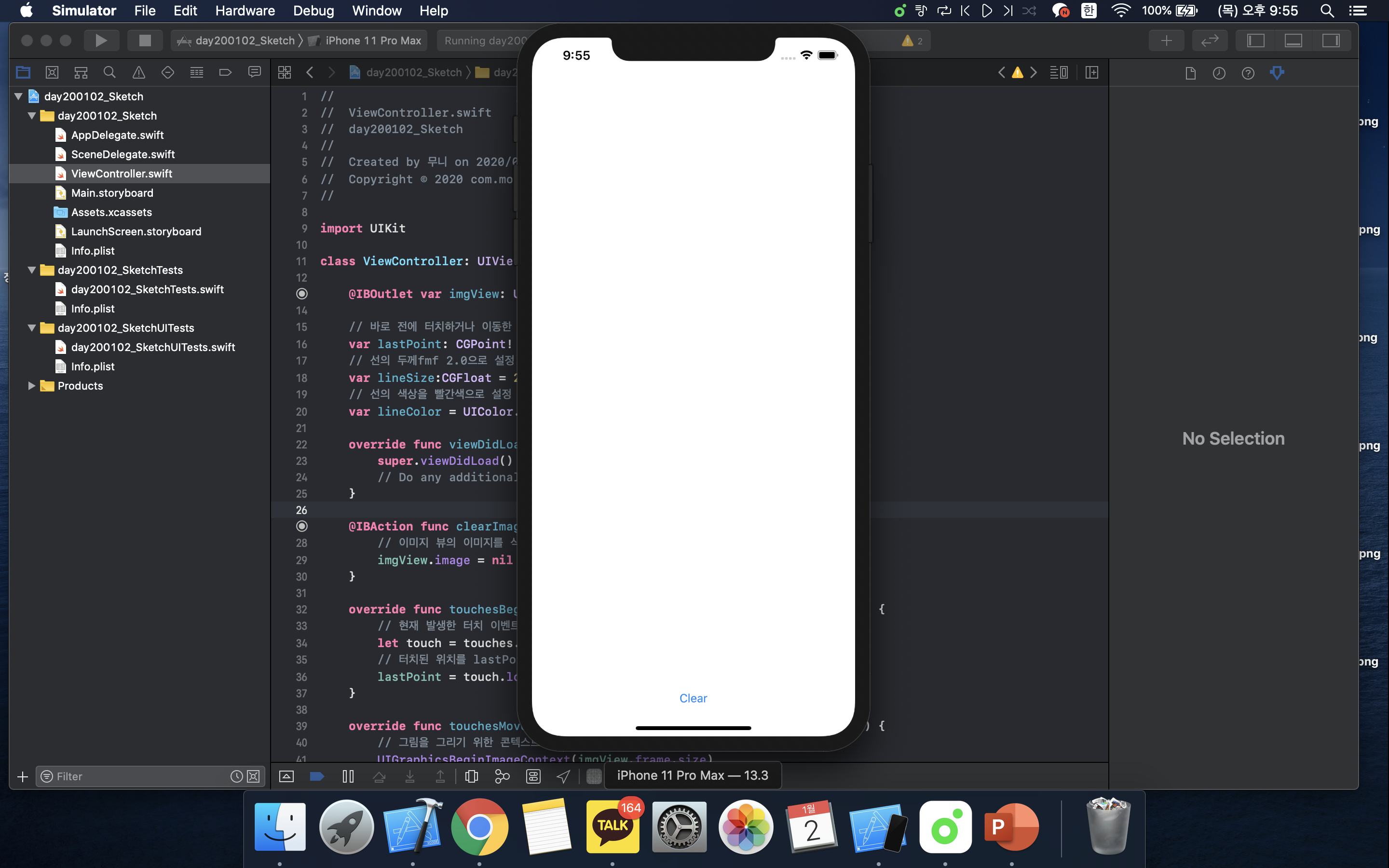Select Main.storyboard in file navigator

tap(112, 193)
